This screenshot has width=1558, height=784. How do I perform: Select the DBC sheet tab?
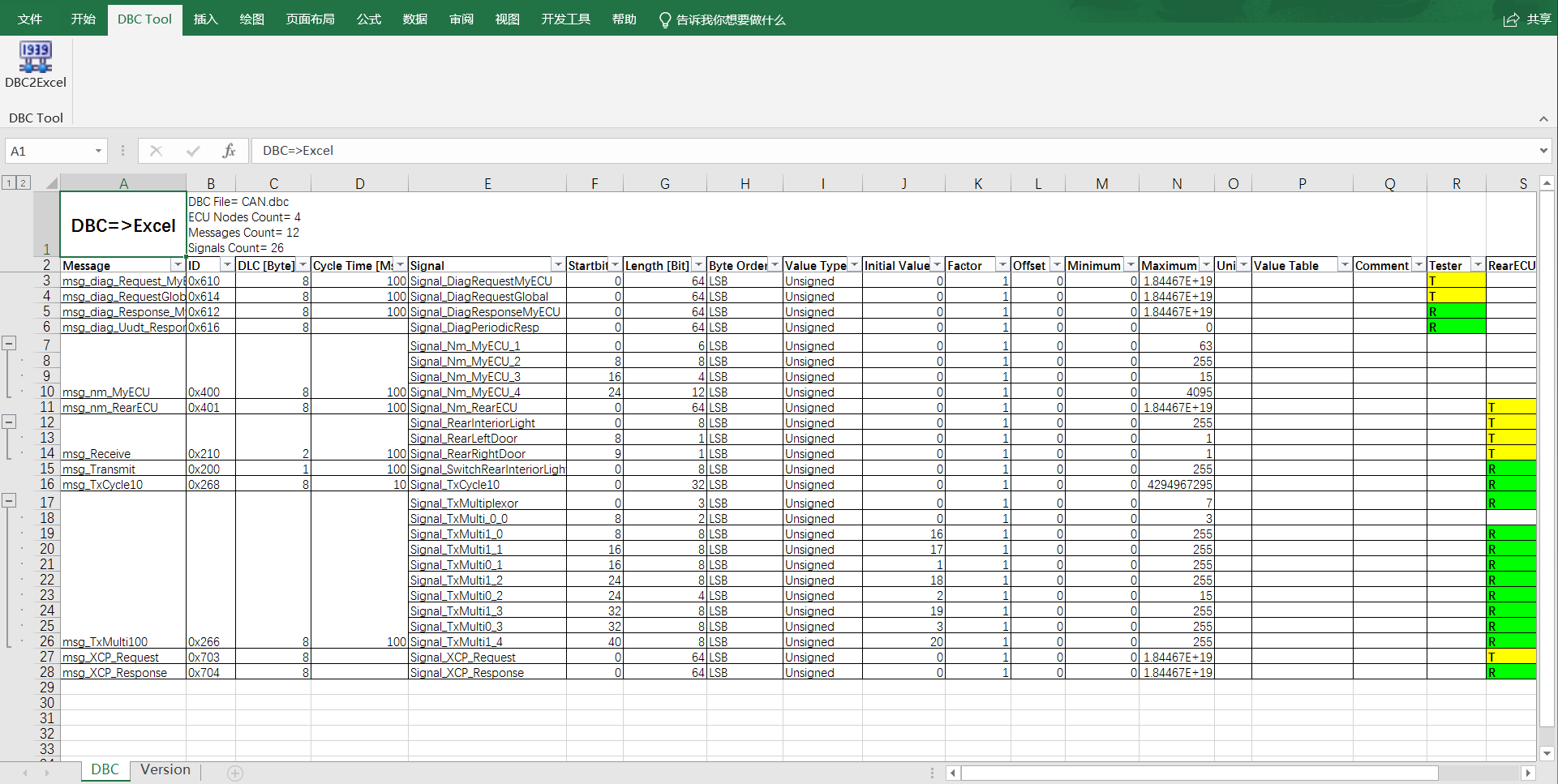[x=105, y=770]
